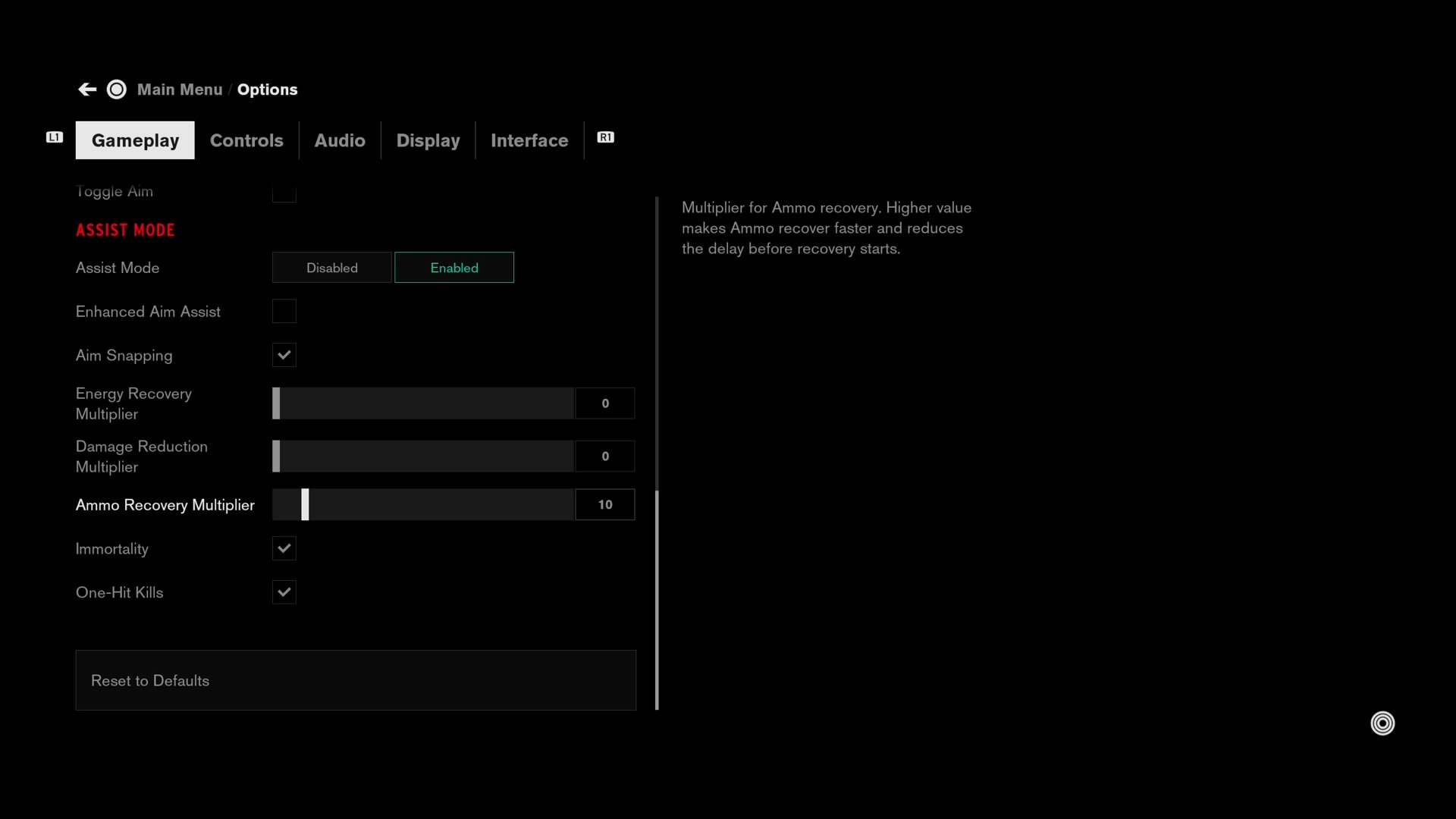Viewport: 1456px width, 819px height.
Task: Toggle the Enhanced Aim Assist checkbox
Action: [x=284, y=312]
